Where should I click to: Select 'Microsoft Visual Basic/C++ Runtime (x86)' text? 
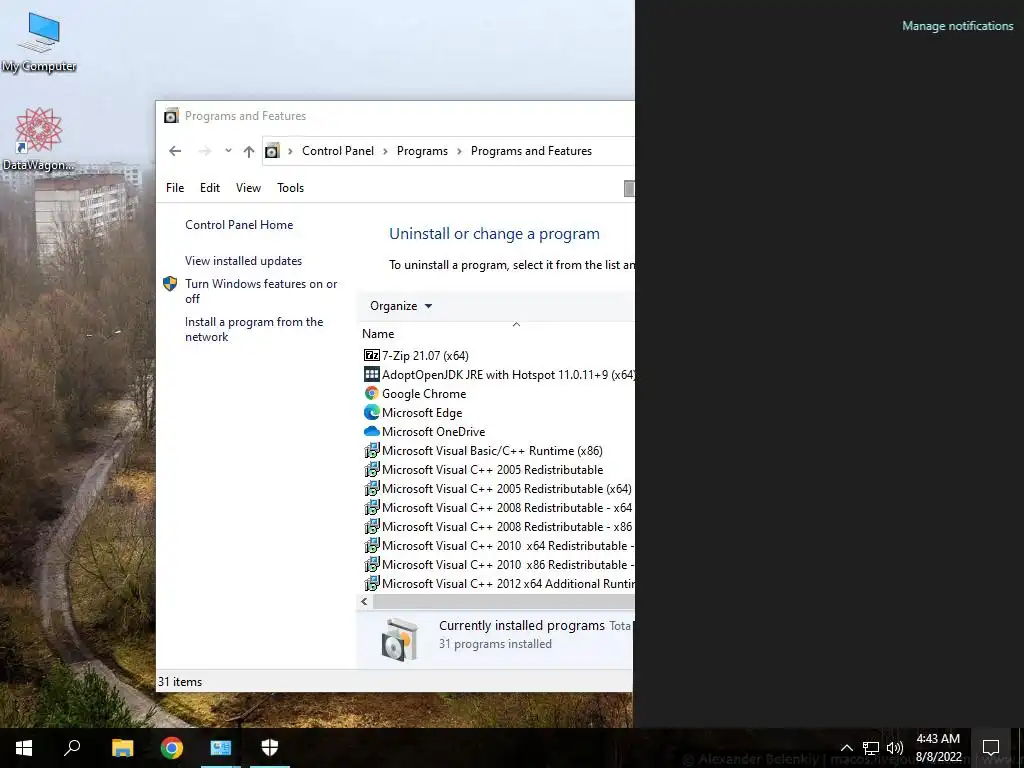[x=492, y=451]
